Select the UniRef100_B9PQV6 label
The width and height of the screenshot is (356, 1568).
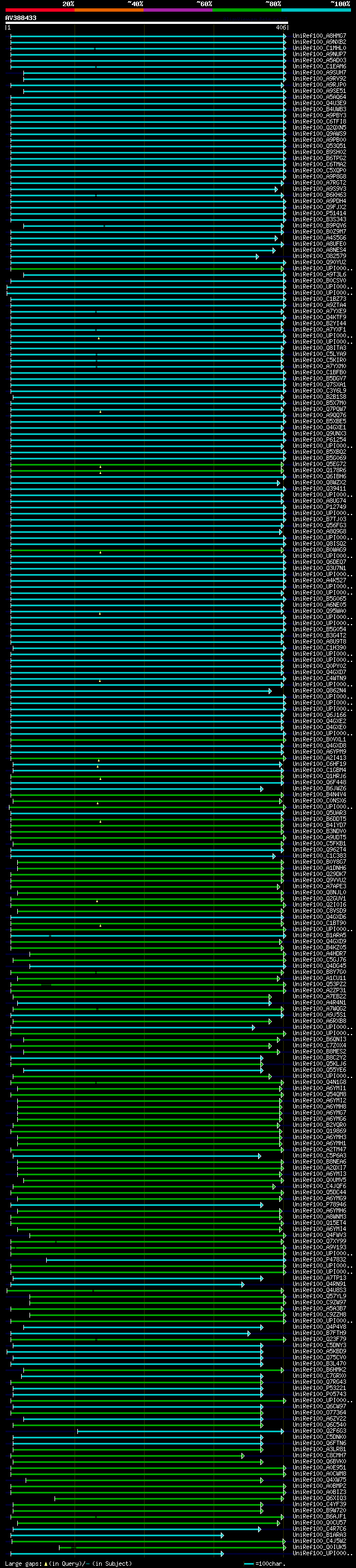[319, 226]
